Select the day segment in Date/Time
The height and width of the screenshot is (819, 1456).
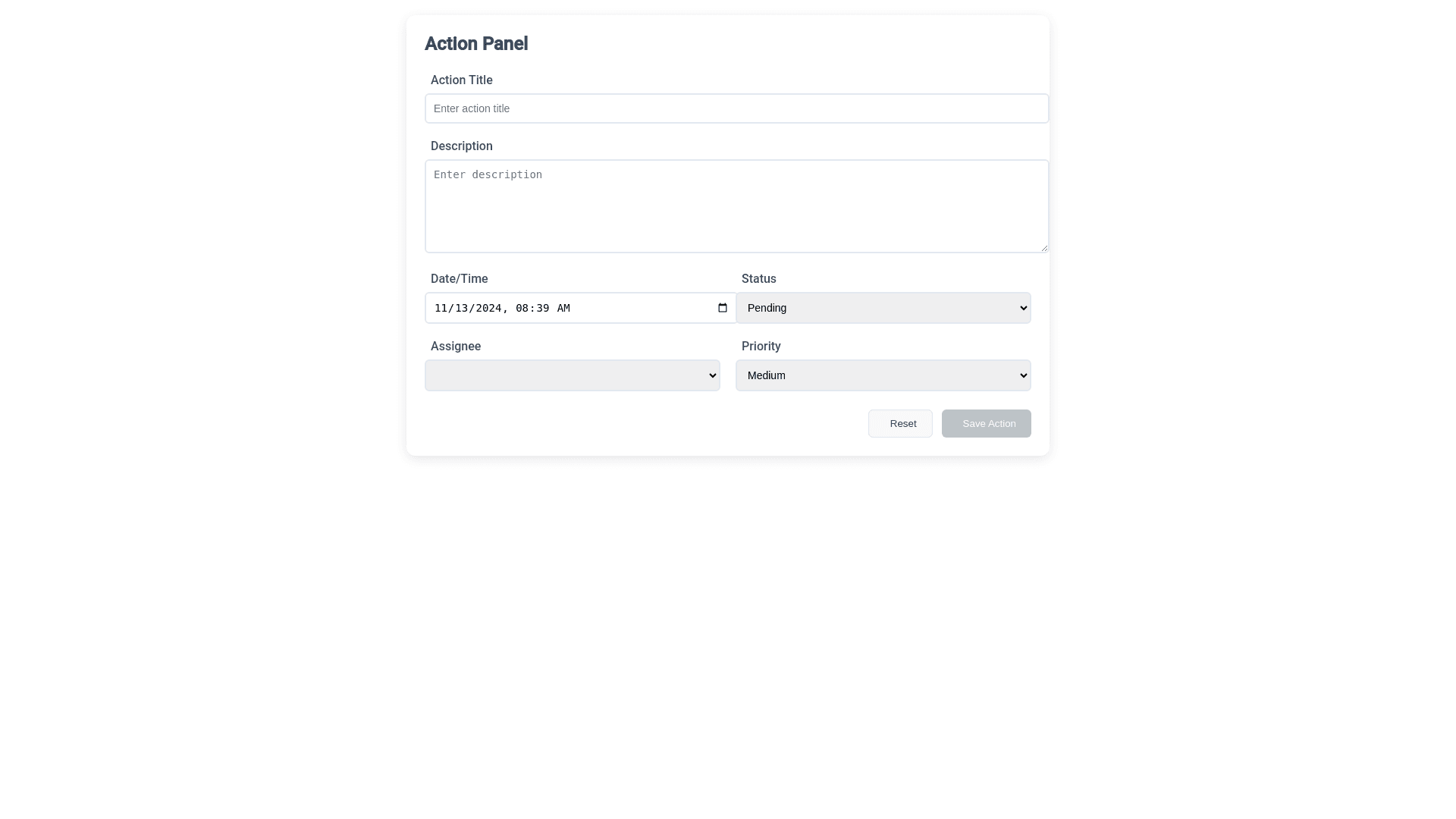click(x=462, y=309)
